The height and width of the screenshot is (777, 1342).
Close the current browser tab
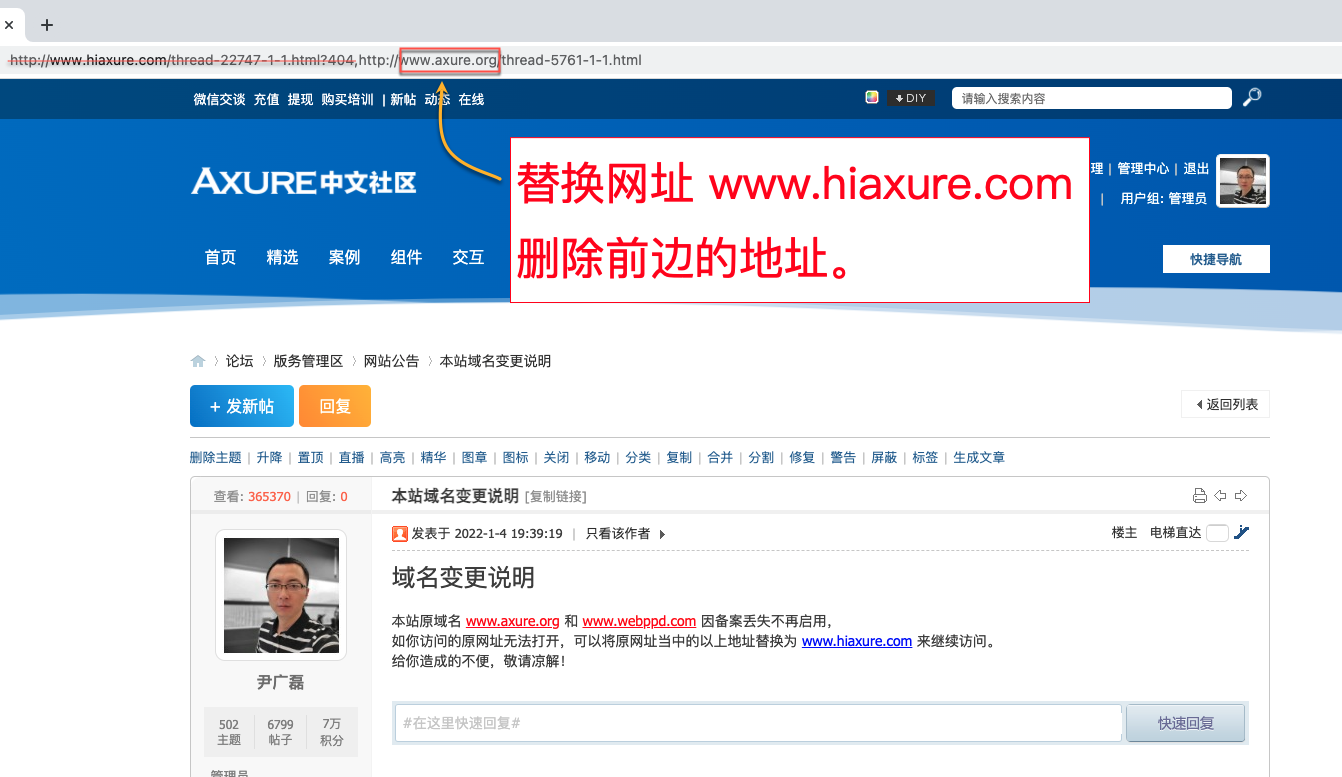9,24
